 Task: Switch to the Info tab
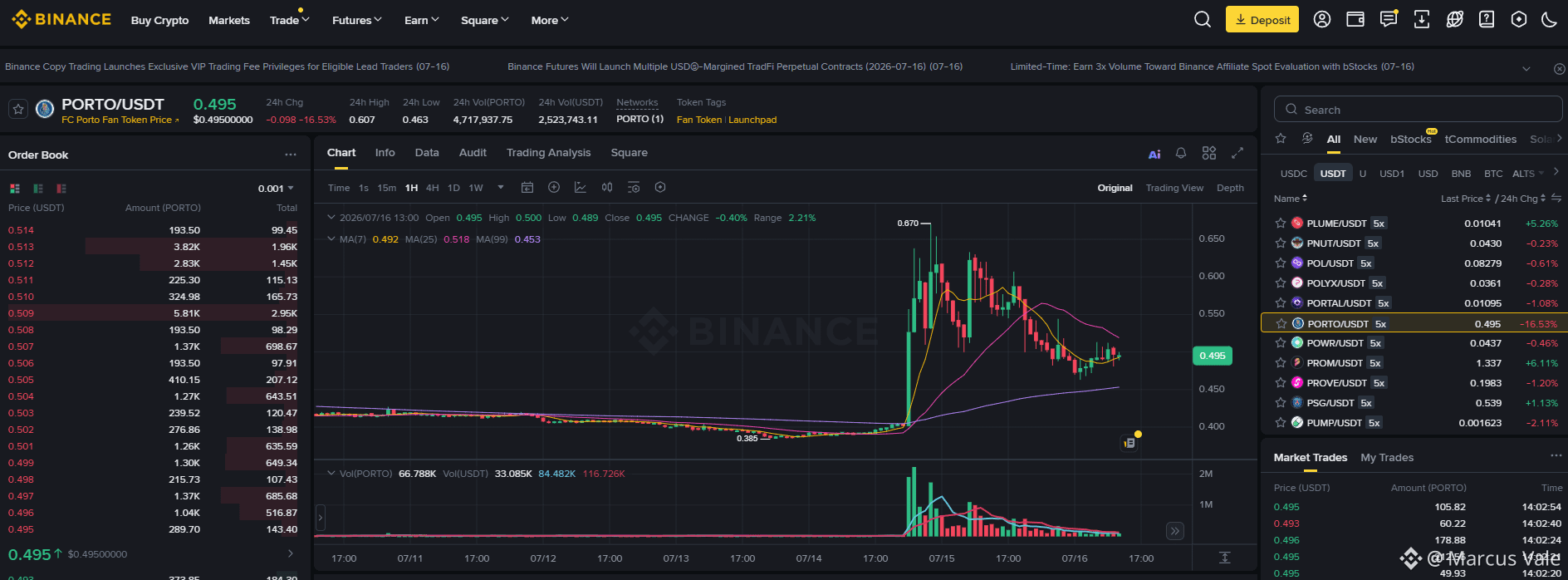click(385, 153)
